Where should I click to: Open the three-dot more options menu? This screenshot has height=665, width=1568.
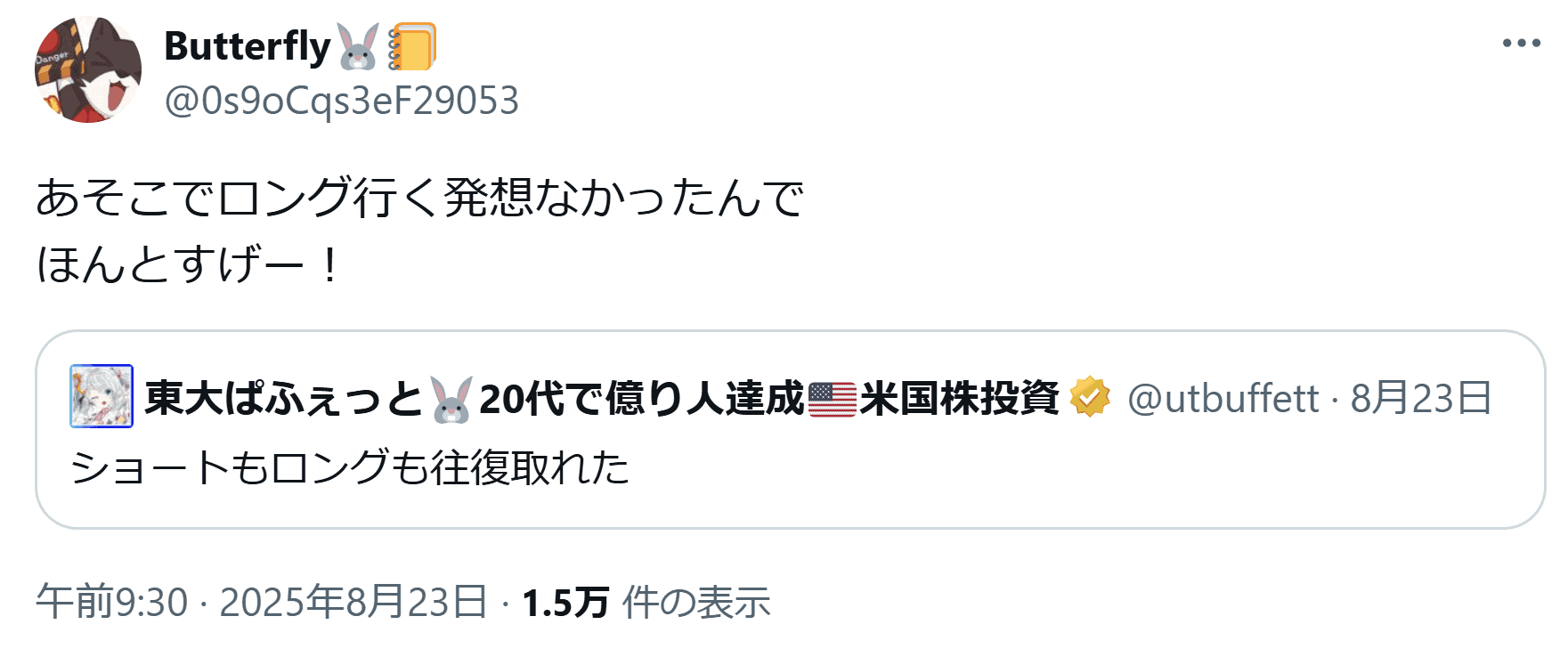[1521, 43]
